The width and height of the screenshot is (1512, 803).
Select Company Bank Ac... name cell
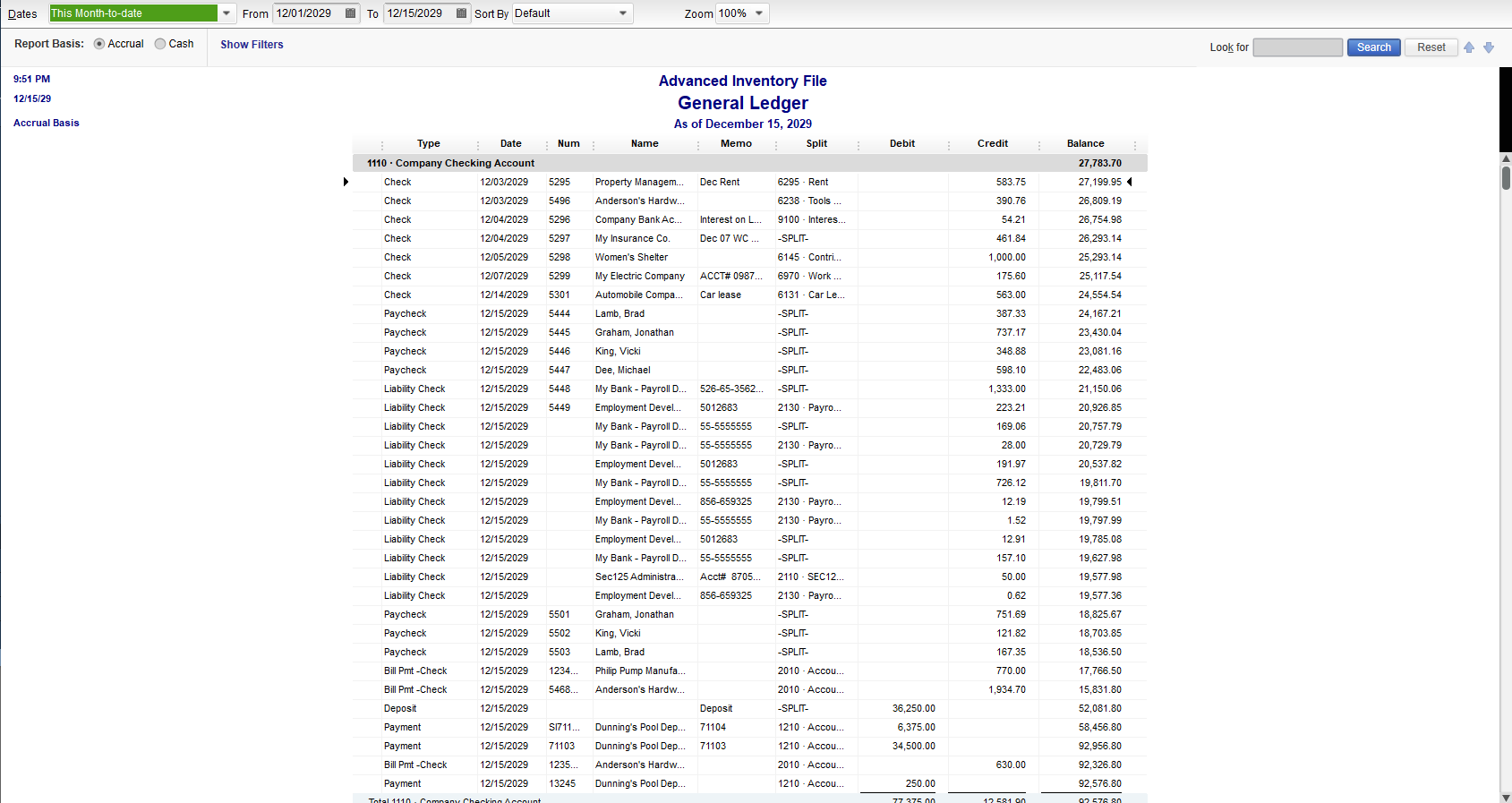(x=638, y=219)
